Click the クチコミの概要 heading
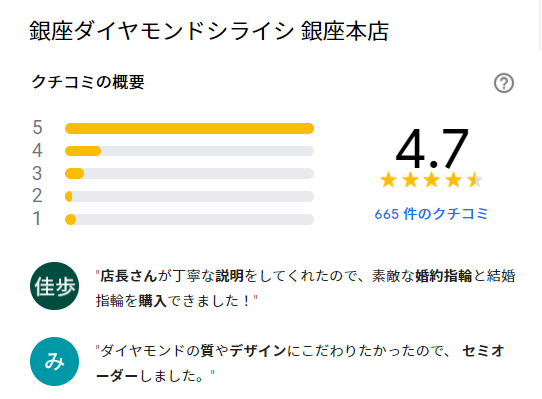The image size is (542, 399). (88, 82)
